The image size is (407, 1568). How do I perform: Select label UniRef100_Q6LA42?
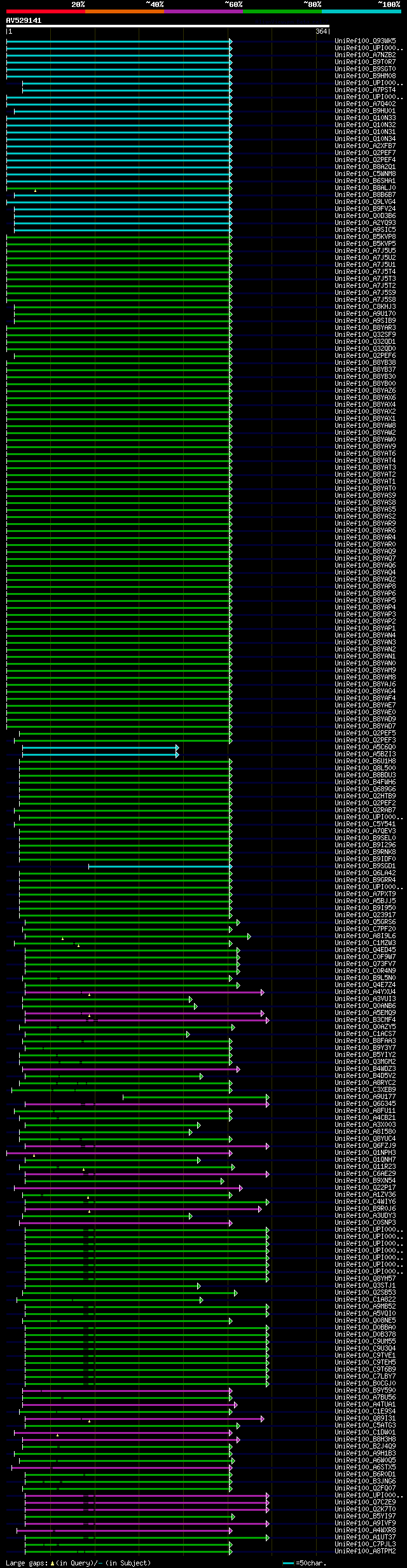365,873
